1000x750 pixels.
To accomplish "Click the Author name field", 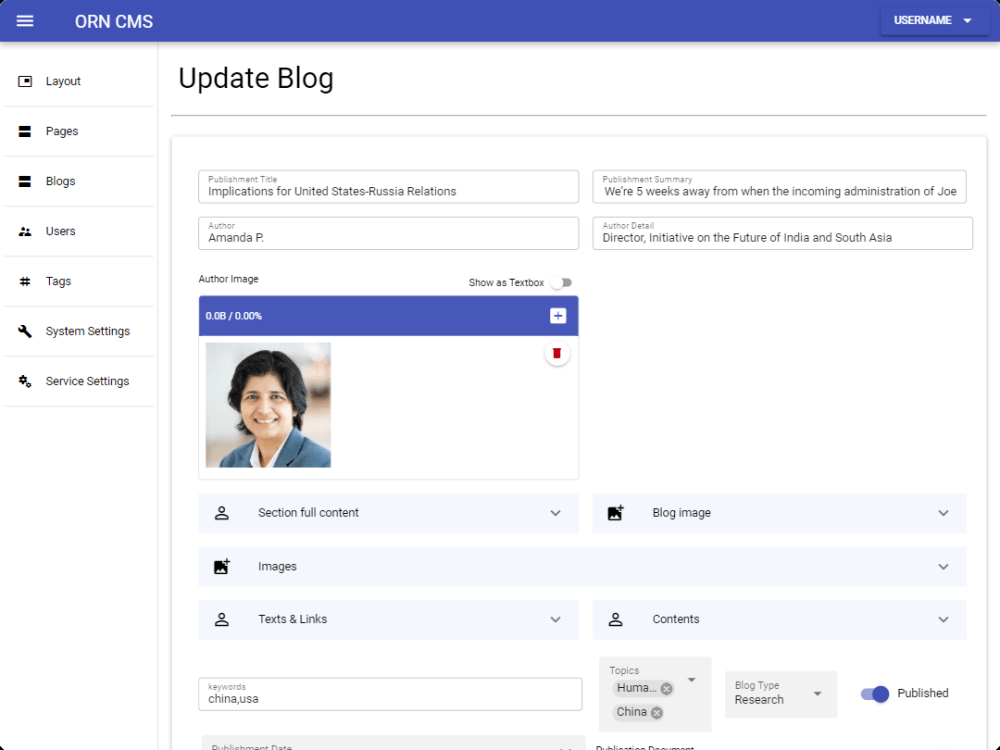I will (x=388, y=233).
